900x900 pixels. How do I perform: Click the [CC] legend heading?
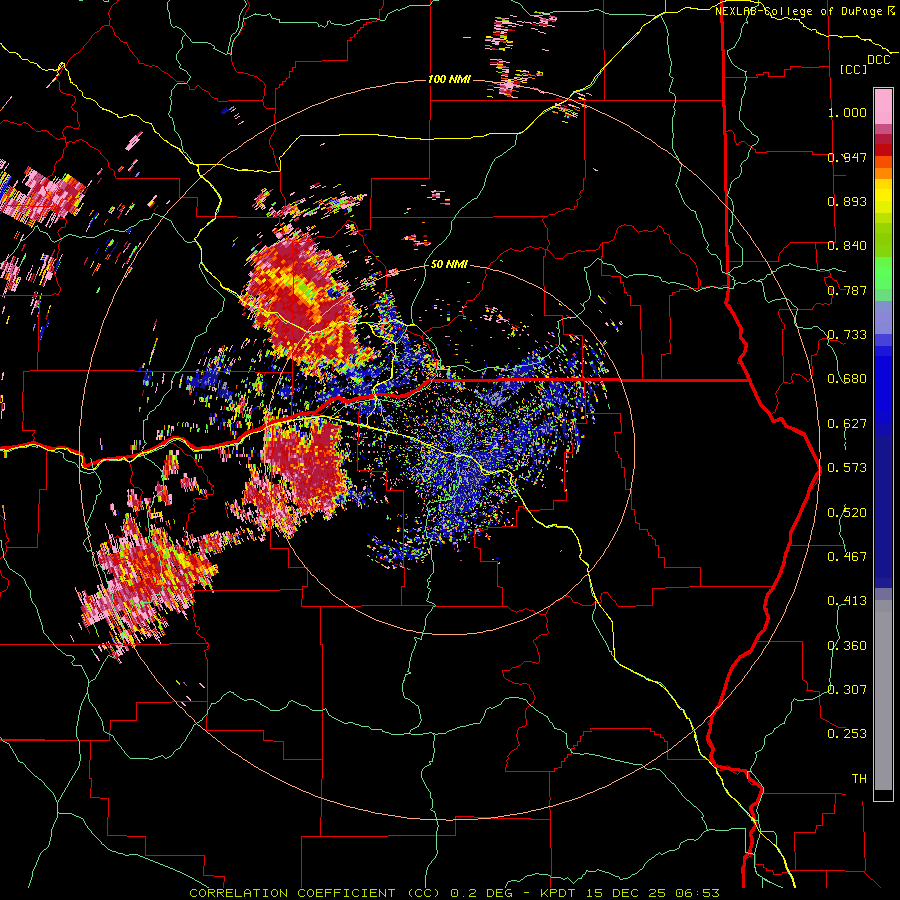point(854,69)
